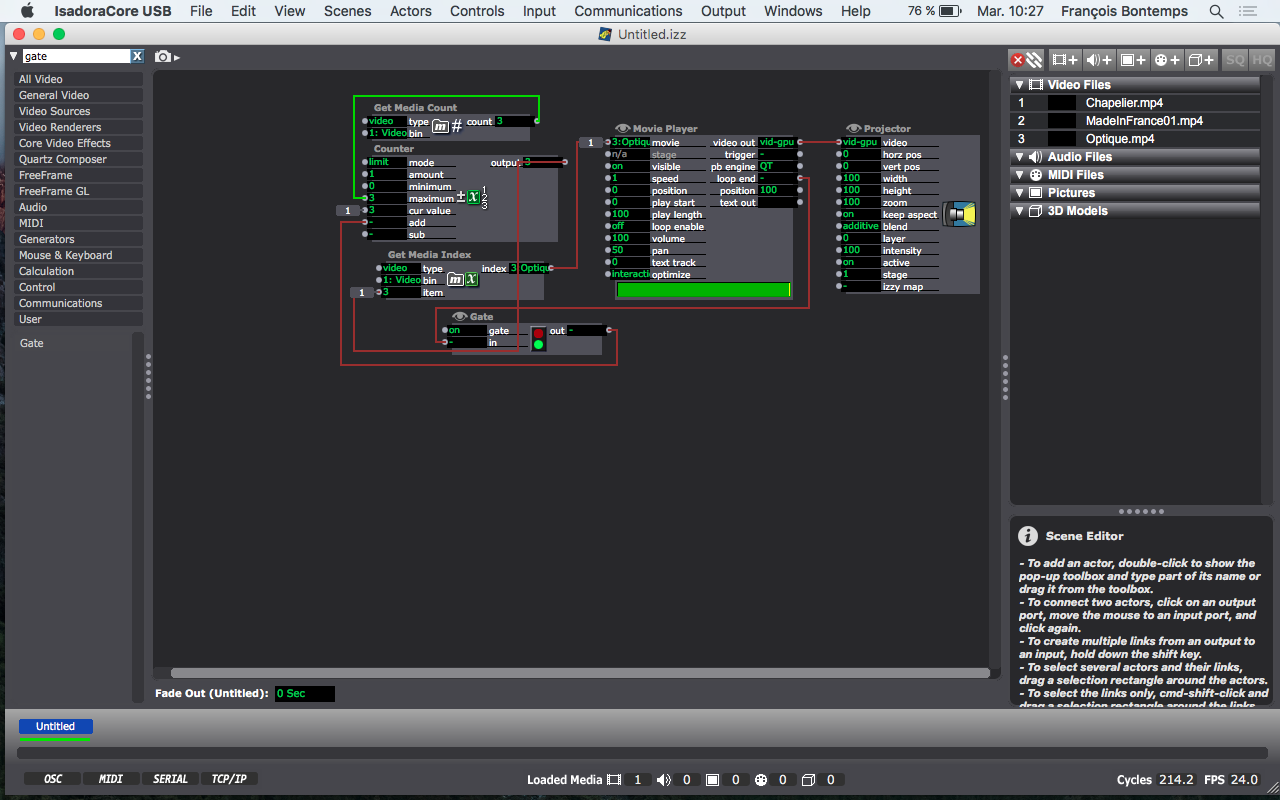Clear the gate search with X button
The image size is (1280, 800).
click(137, 57)
